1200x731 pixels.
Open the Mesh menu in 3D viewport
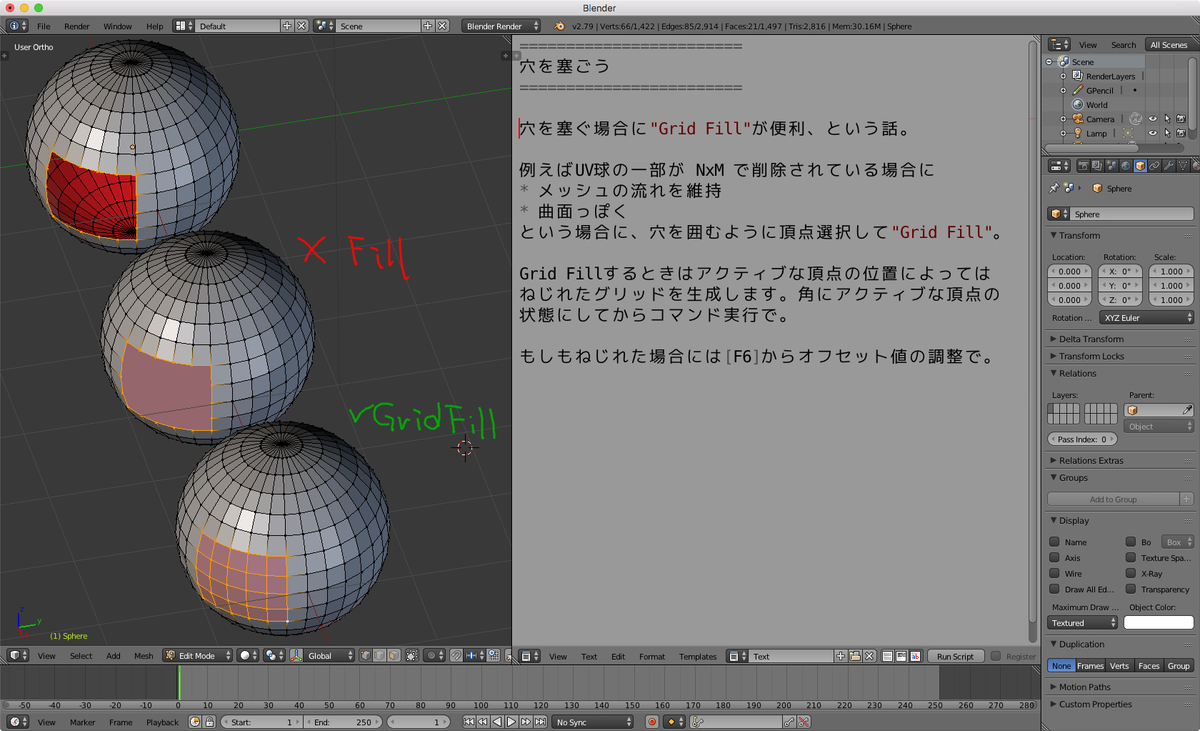[x=144, y=656]
